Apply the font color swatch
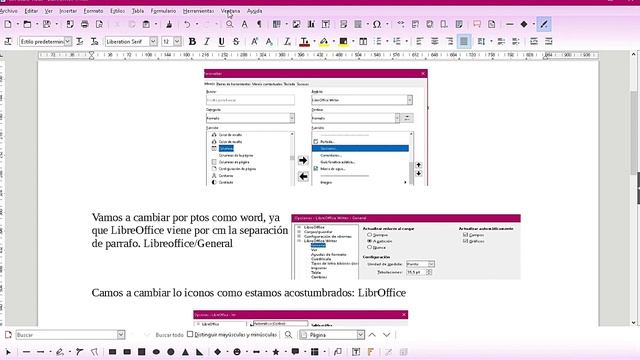 pos(304,42)
